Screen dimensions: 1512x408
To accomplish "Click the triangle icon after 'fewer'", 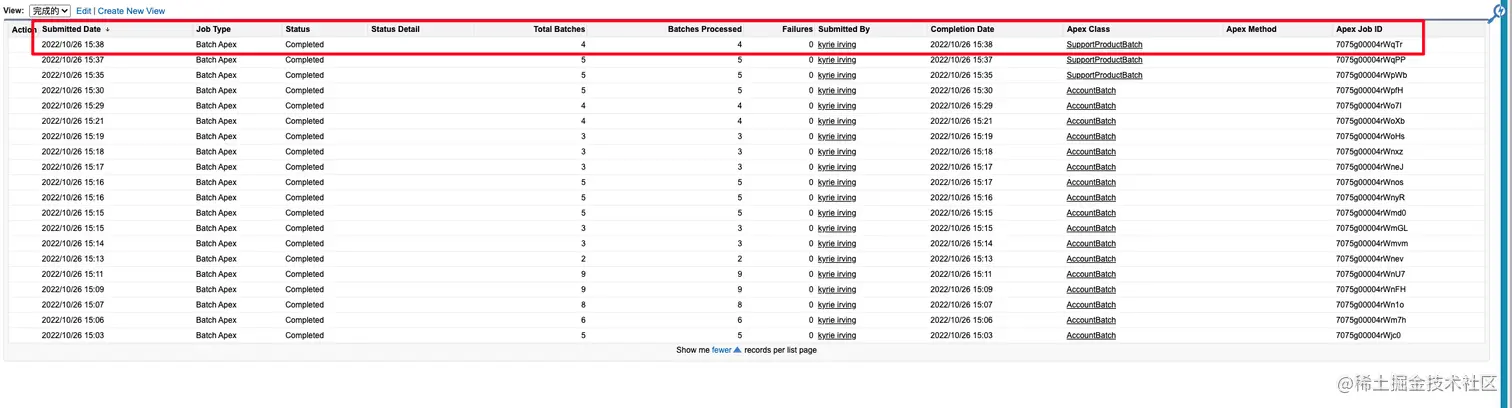I will pos(737,350).
